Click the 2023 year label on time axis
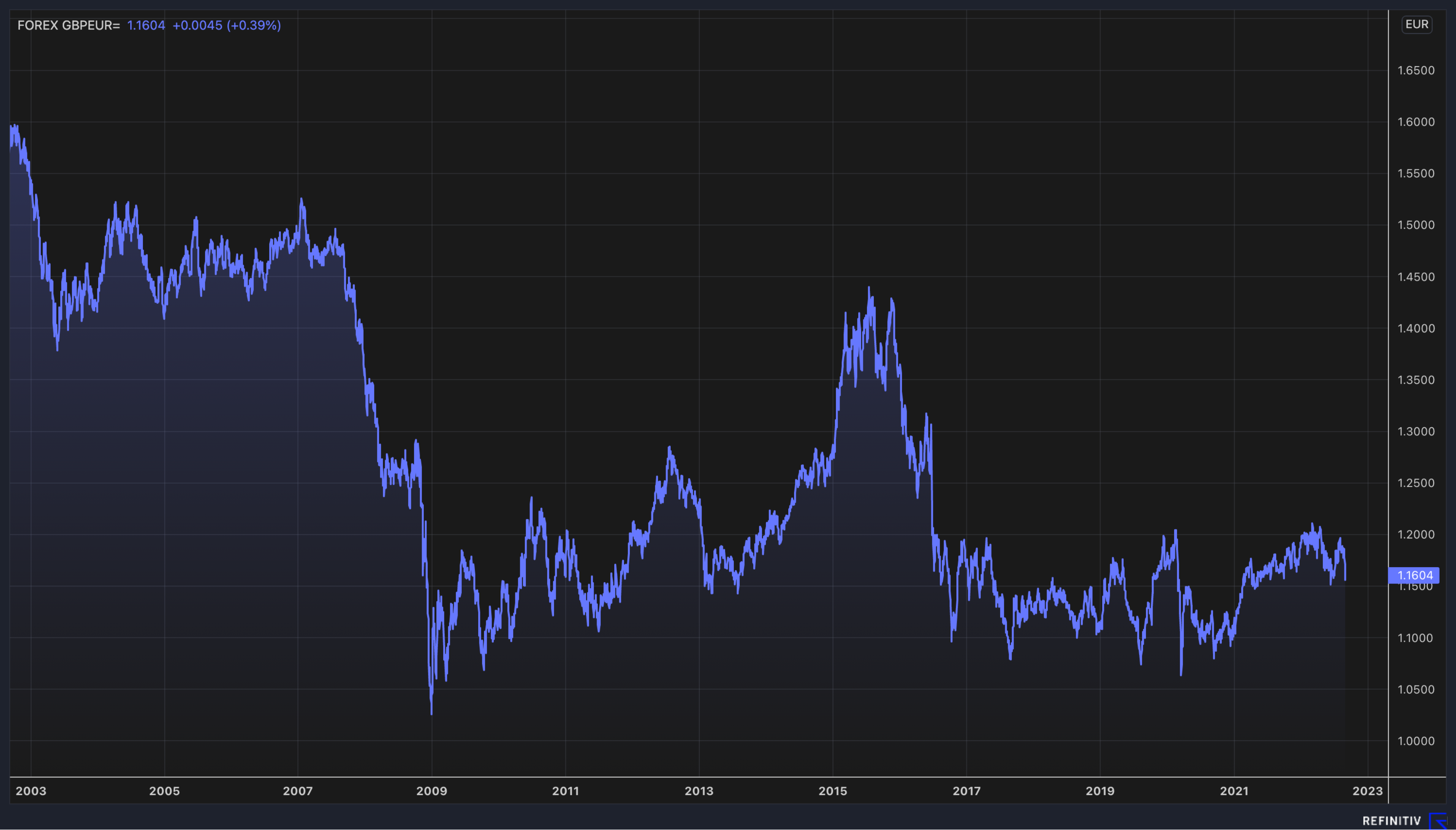The image size is (1456, 830). 1368,791
